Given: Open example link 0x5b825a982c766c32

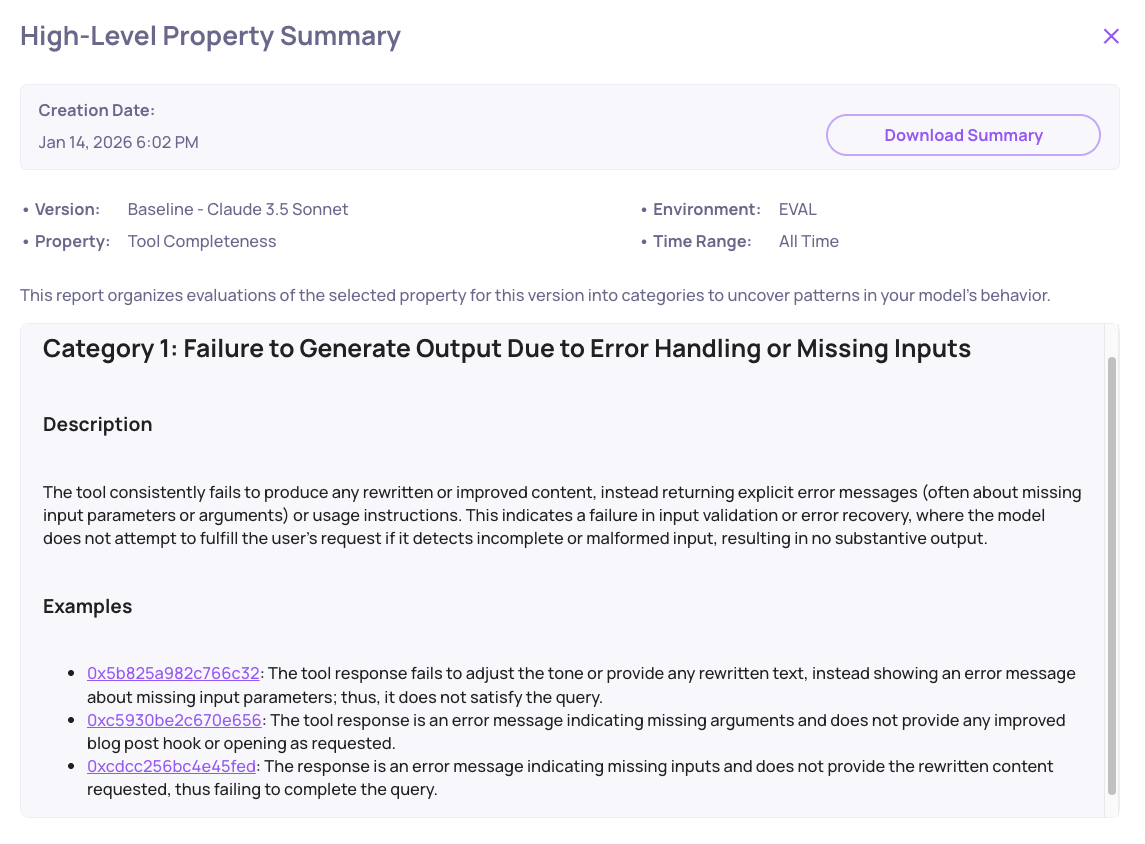Looking at the screenshot, I should (173, 673).
